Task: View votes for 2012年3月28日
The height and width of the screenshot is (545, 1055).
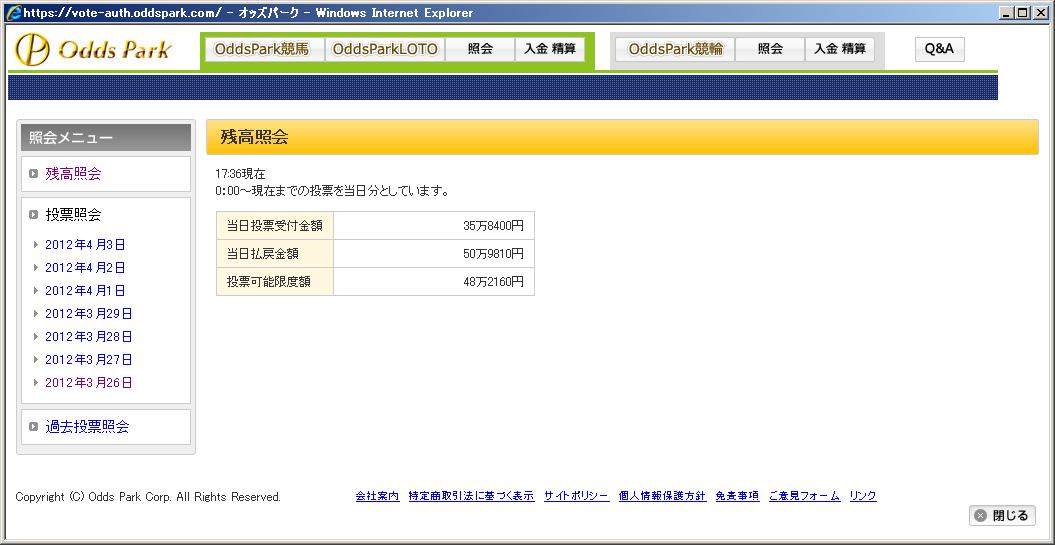Action: click(89, 336)
